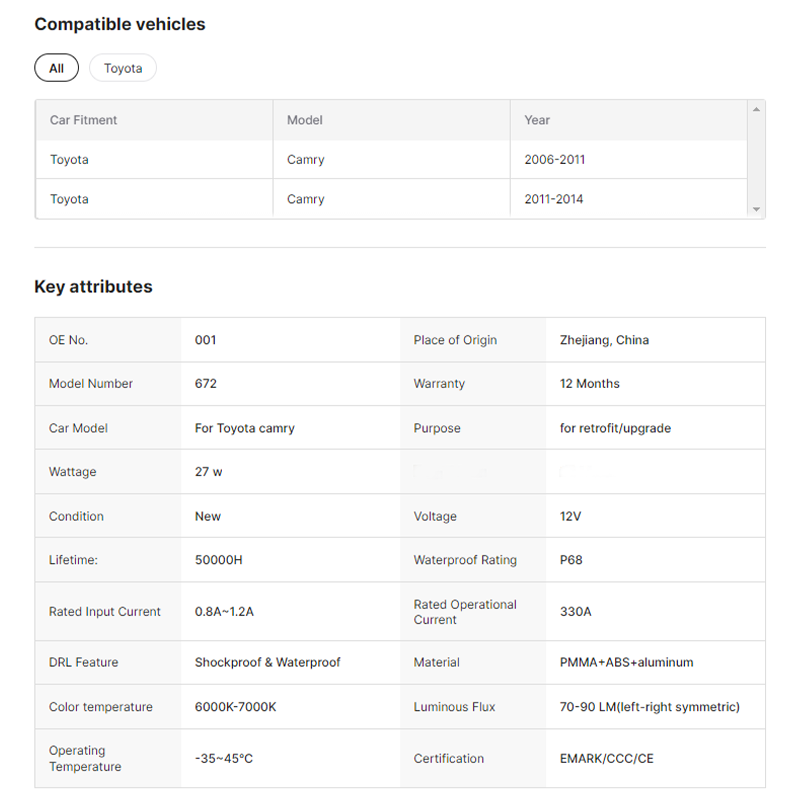
Task: Click the 6000K-7000K color temperature value
Action: click(236, 707)
